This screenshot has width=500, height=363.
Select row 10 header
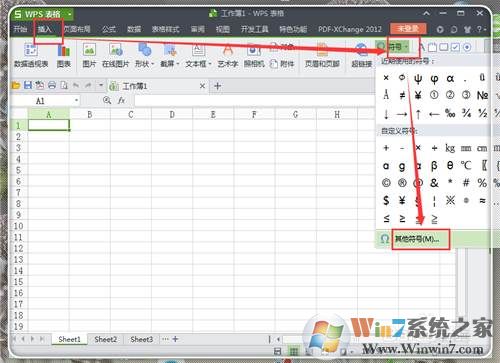point(19,226)
